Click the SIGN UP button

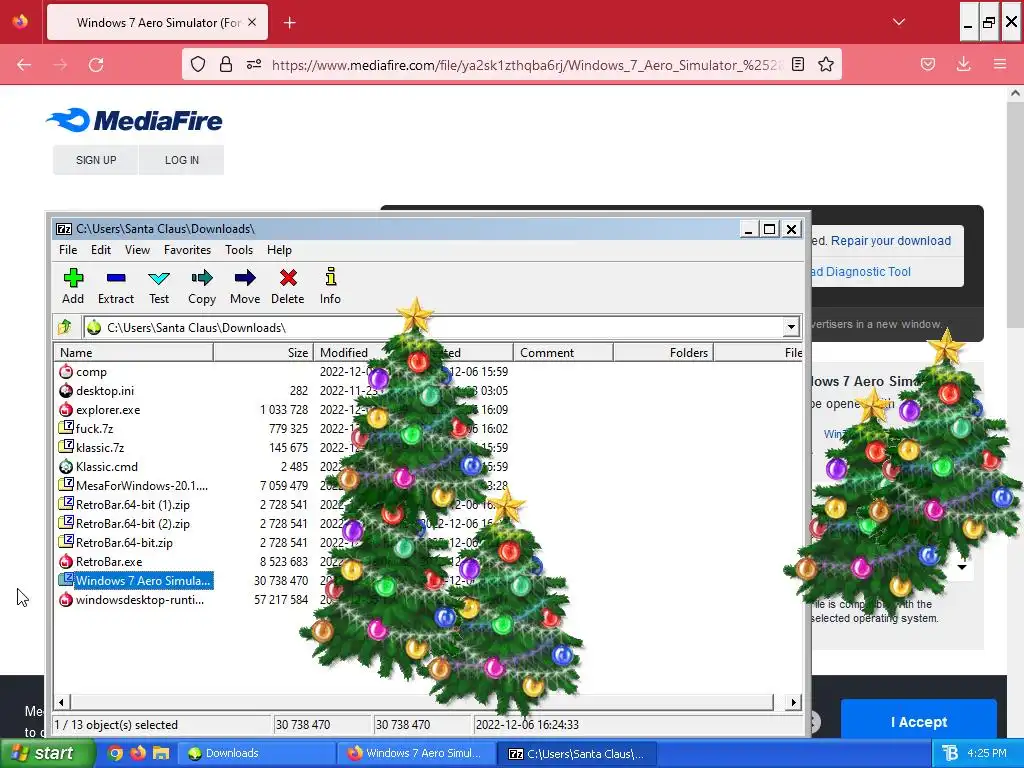pyautogui.click(x=96, y=160)
